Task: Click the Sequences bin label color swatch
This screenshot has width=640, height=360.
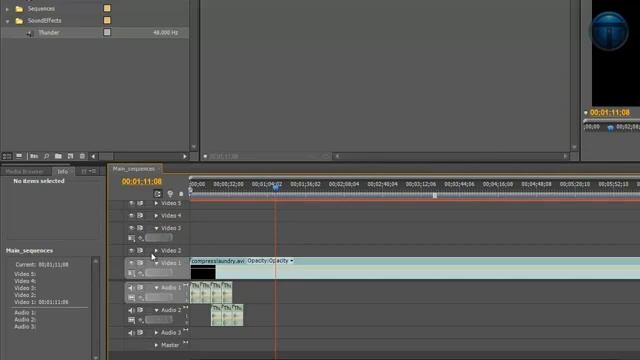Action: 107,8
